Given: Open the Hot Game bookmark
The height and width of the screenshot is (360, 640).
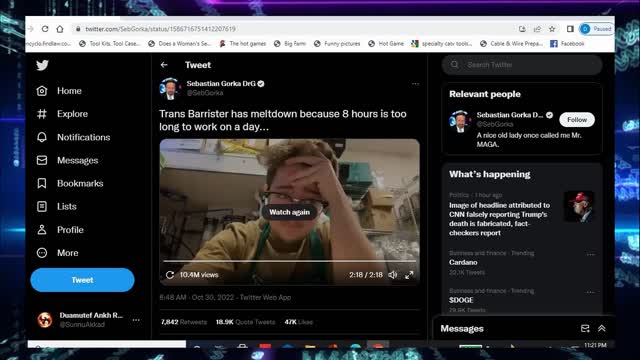Looking at the screenshot, I should pos(386,44).
